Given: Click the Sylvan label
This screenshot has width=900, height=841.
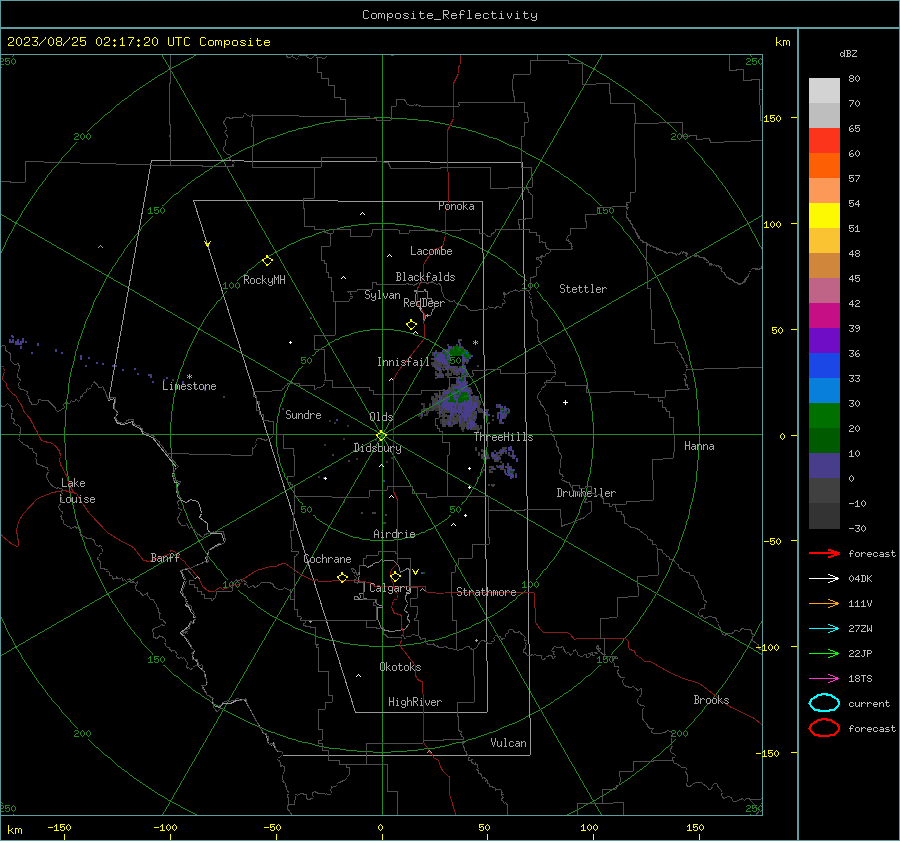Looking at the screenshot, I should (382, 295).
